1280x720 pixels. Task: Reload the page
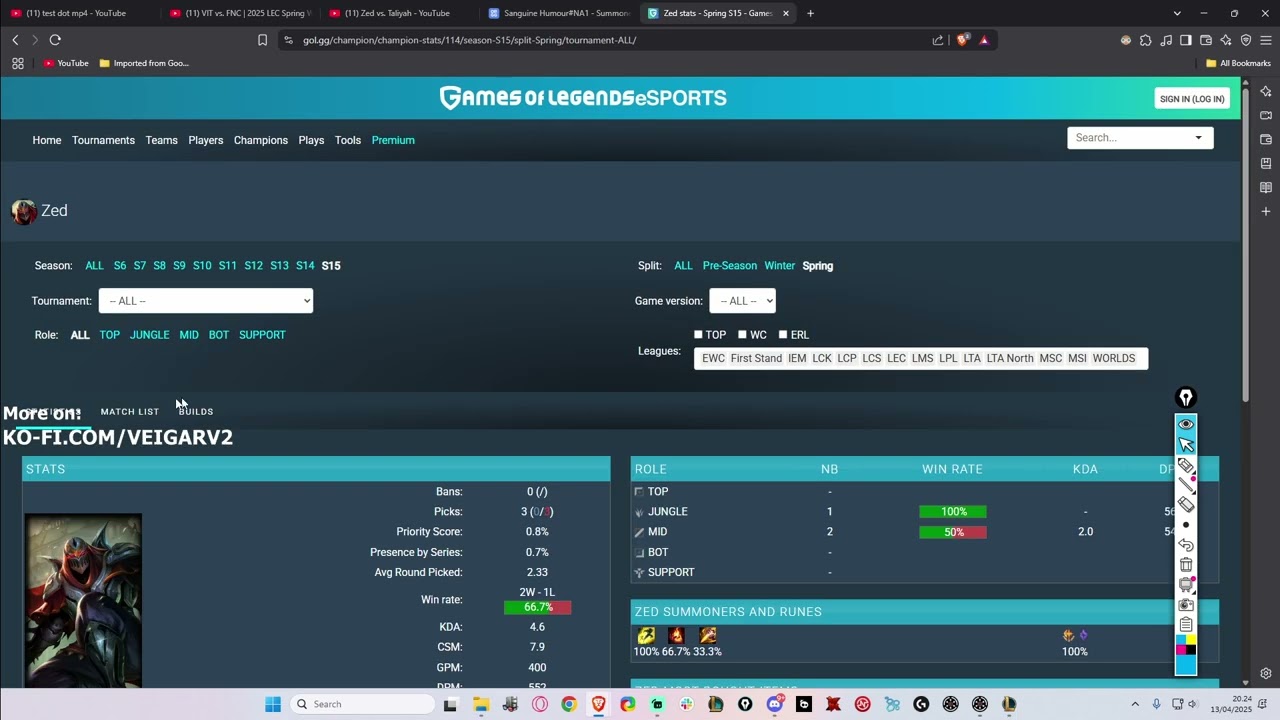tap(55, 40)
